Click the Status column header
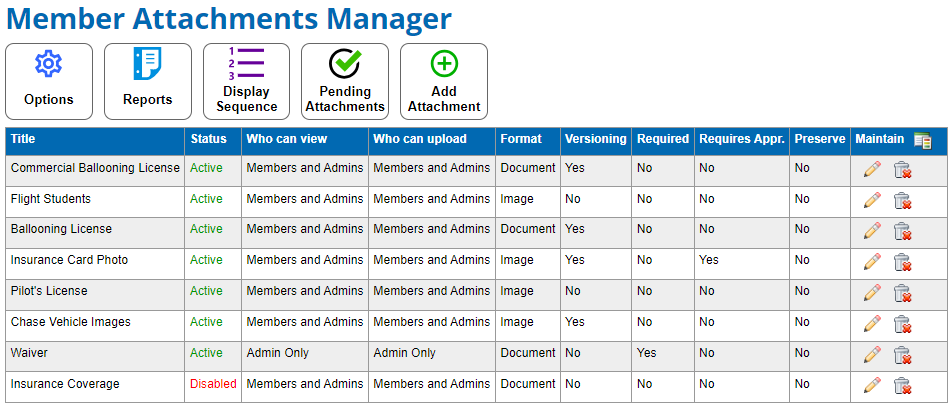 pyautogui.click(x=208, y=139)
